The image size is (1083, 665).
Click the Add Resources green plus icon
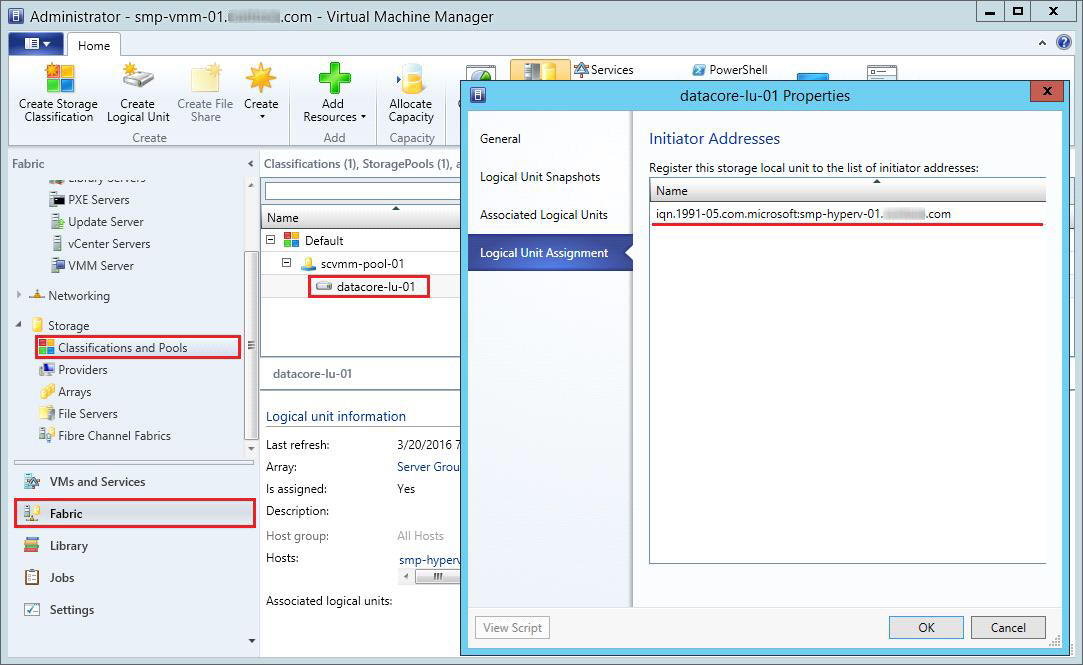pyautogui.click(x=333, y=79)
